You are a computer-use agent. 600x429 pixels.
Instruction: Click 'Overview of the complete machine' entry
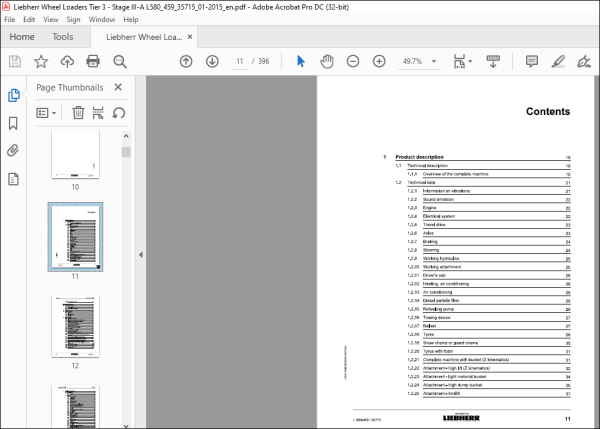456,174
